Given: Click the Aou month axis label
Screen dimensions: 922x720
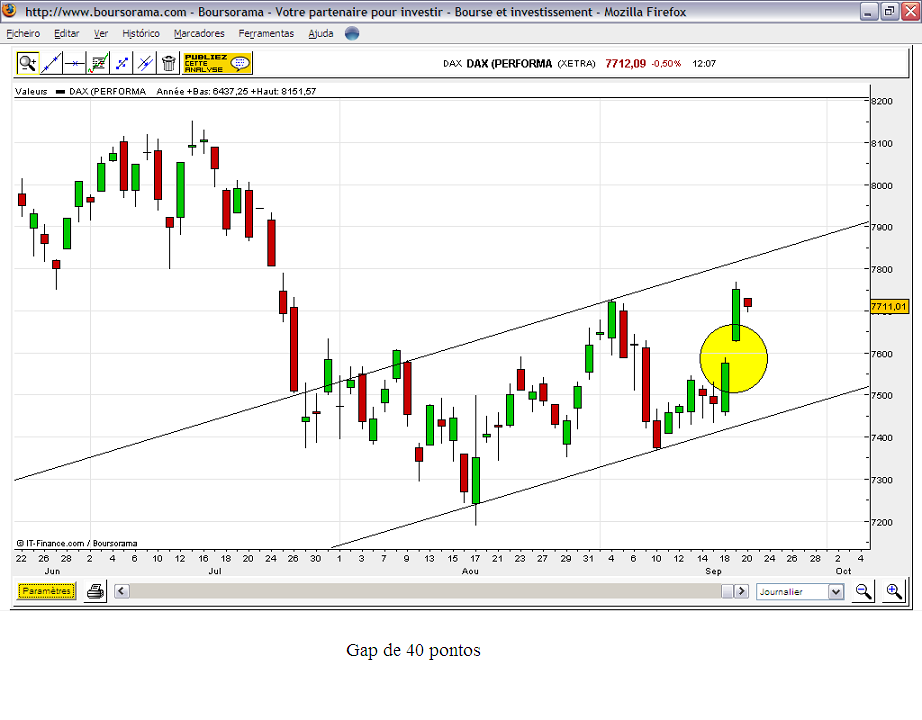Looking at the screenshot, I should click(x=470, y=571).
